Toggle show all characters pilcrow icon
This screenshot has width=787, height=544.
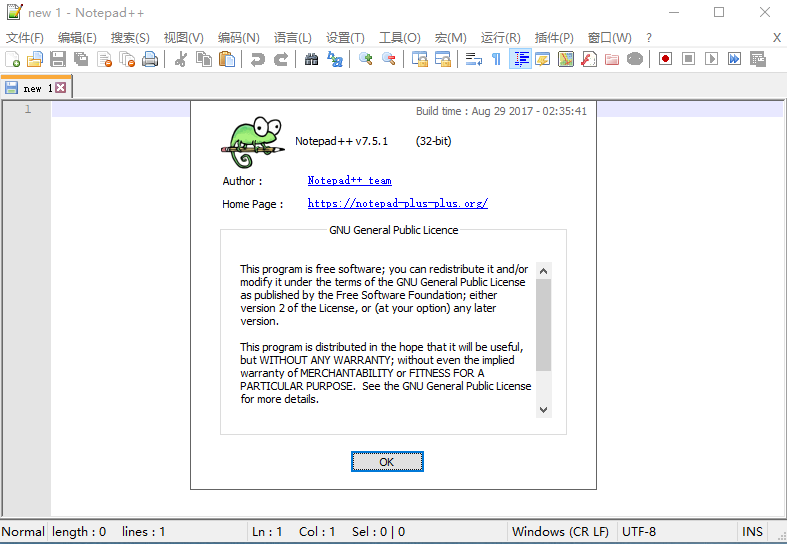(496, 59)
